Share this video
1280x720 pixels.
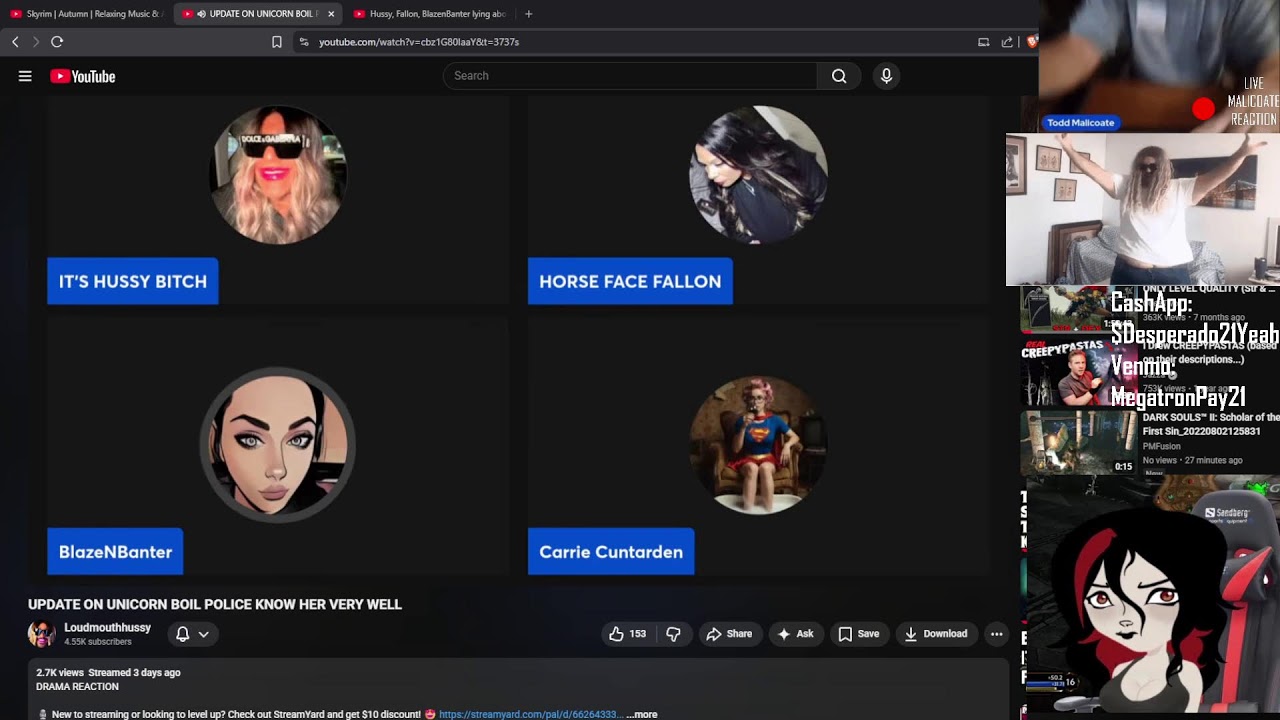729,634
